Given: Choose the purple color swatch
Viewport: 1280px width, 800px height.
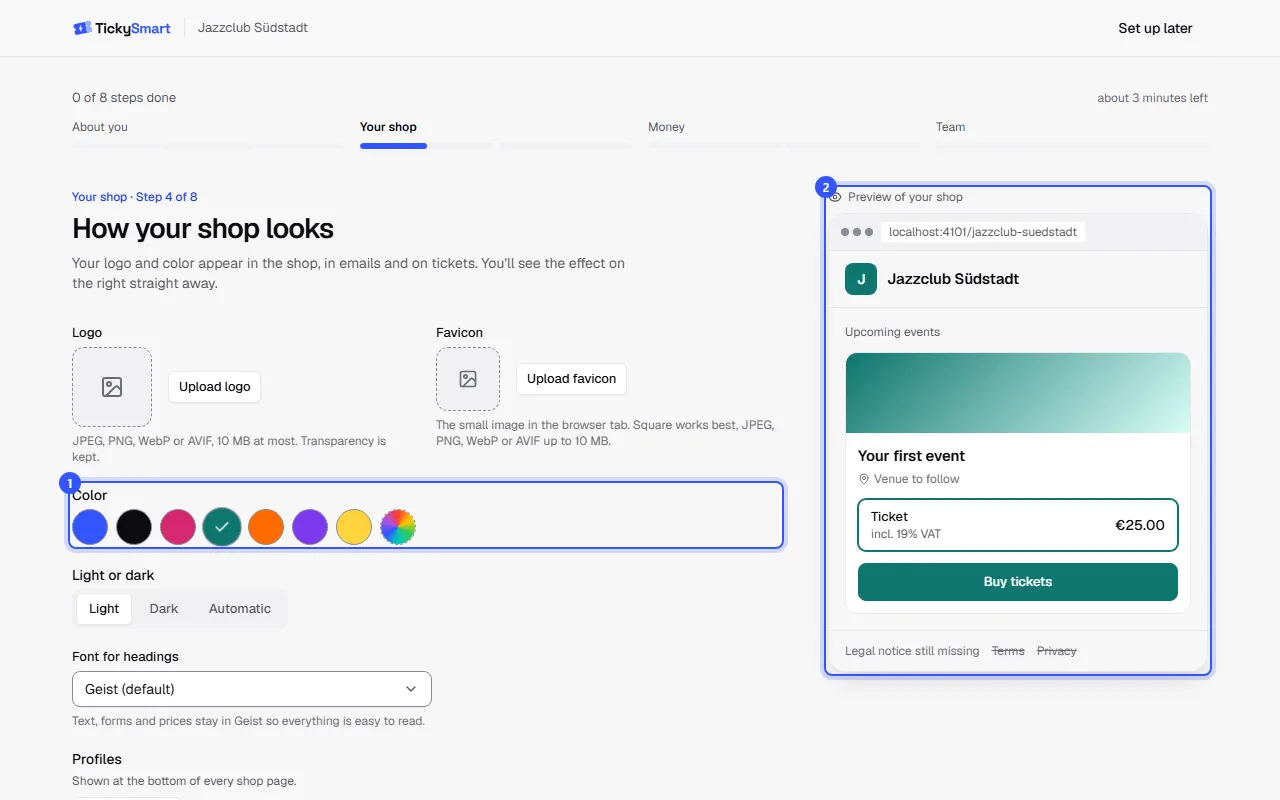Looking at the screenshot, I should pyautogui.click(x=310, y=526).
